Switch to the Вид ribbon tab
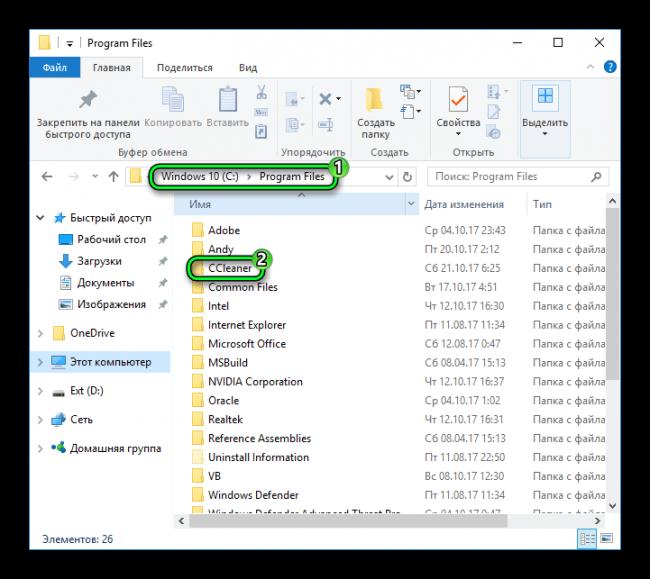 pyautogui.click(x=248, y=67)
